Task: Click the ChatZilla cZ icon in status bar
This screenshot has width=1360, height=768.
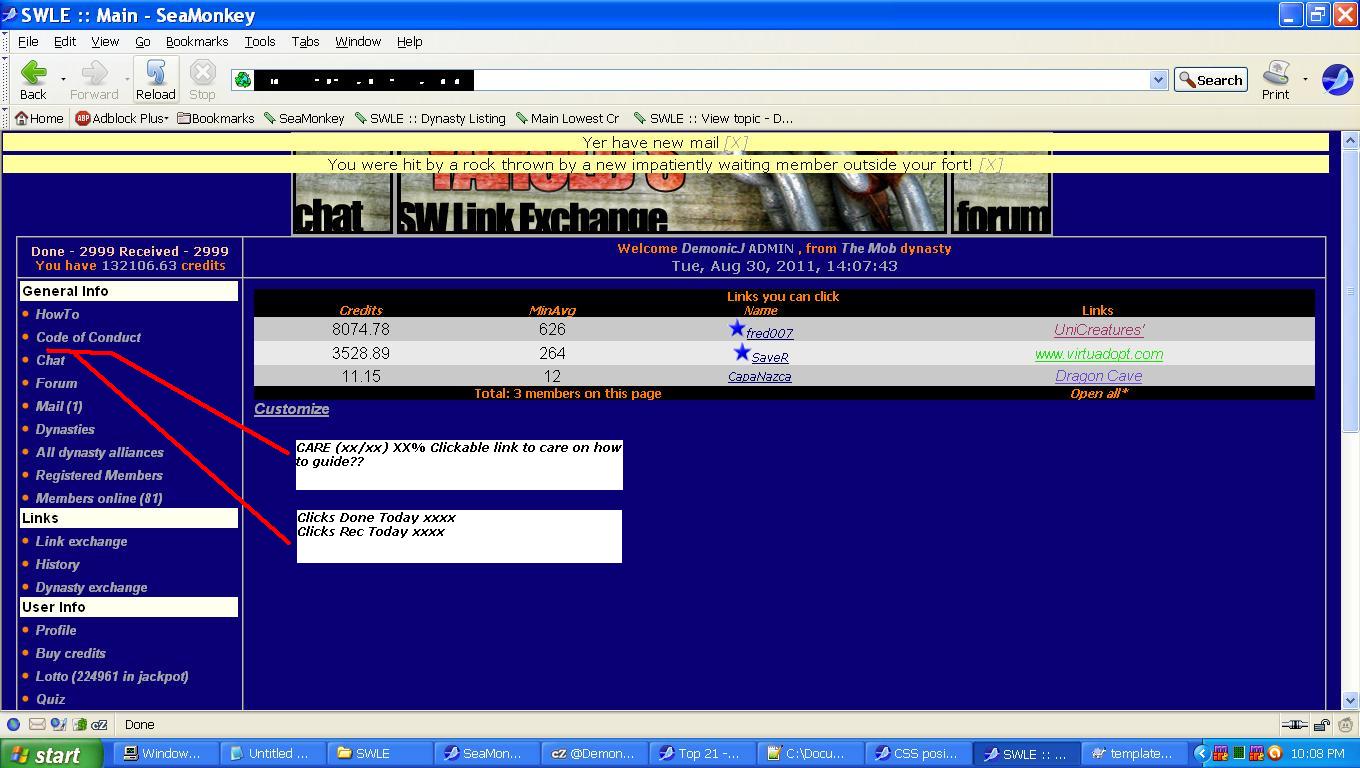Action: pyautogui.click(x=101, y=725)
